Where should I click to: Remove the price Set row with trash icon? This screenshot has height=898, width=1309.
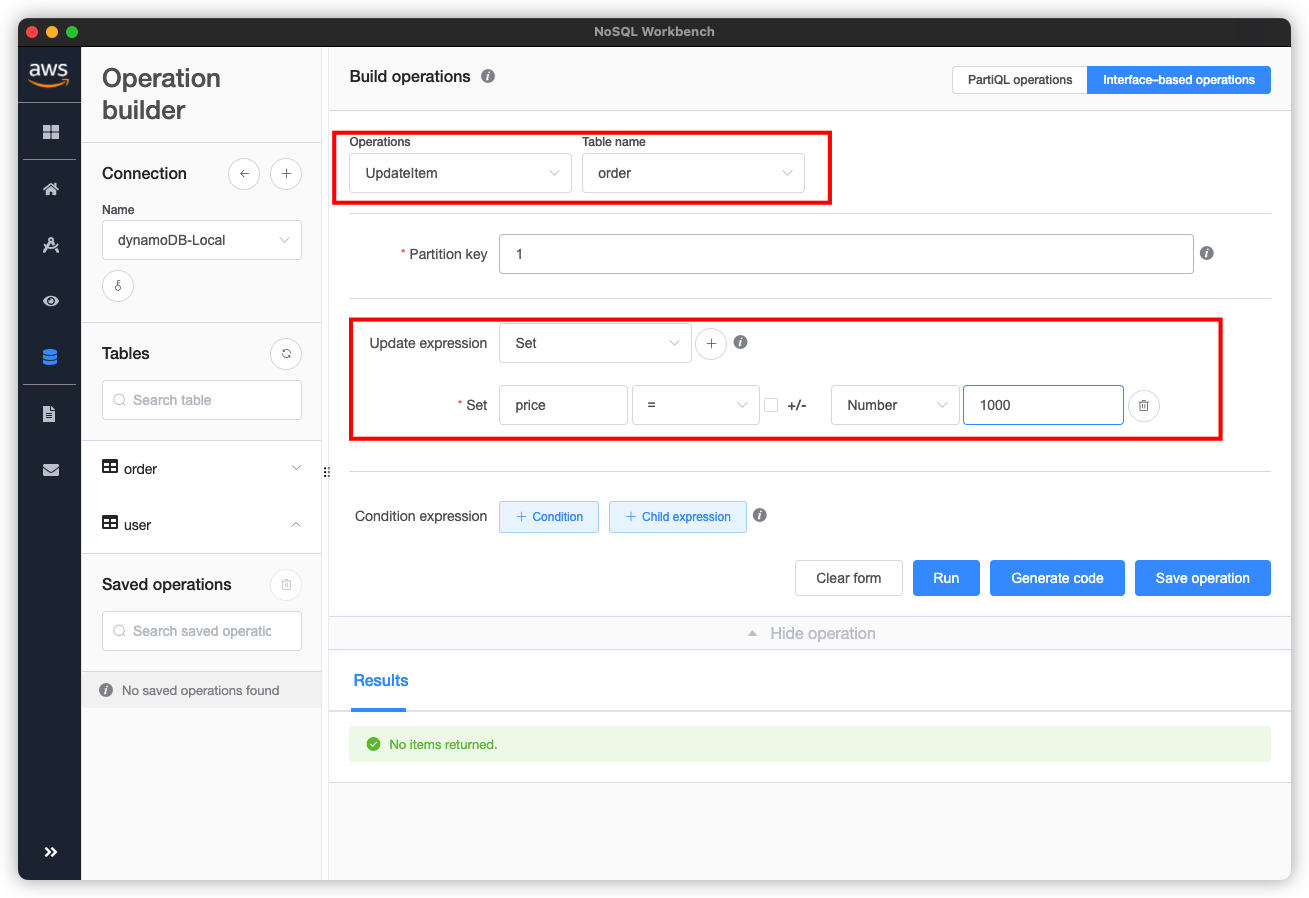coord(1144,405)
